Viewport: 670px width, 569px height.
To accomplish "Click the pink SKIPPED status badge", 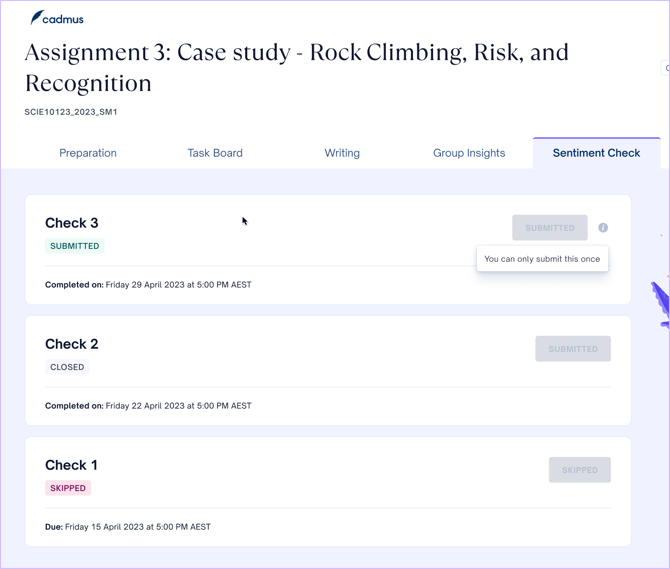I will (x=68, y=488).
